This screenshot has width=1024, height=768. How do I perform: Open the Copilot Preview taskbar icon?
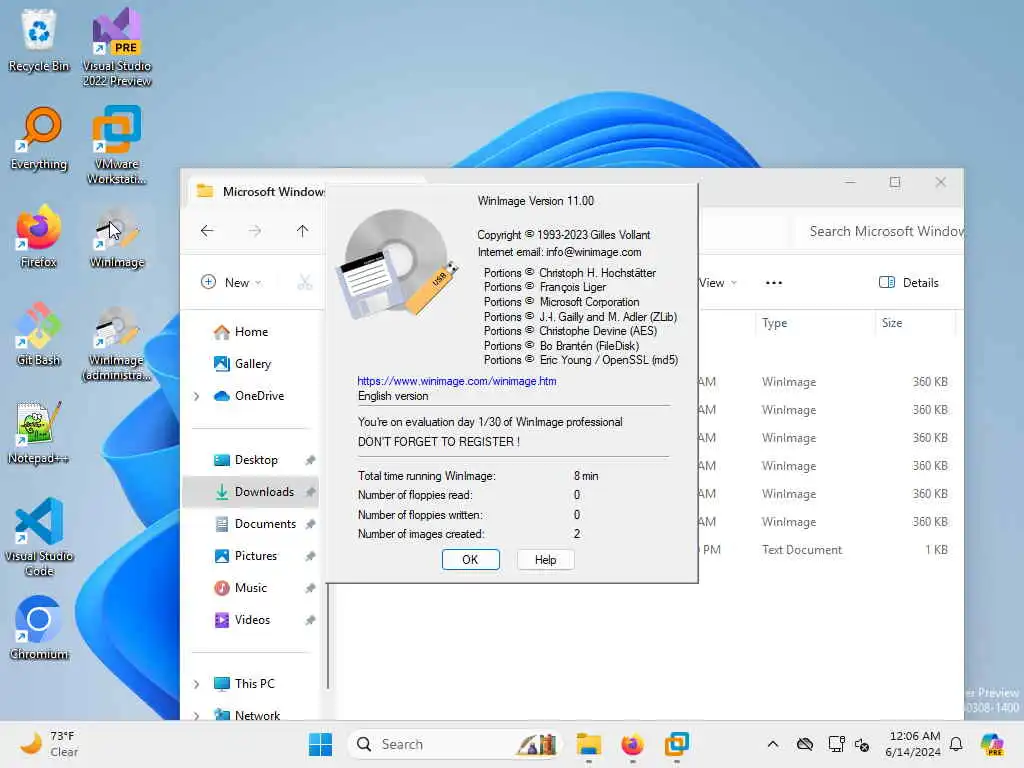pyautogui.click(x=992, y=744)
